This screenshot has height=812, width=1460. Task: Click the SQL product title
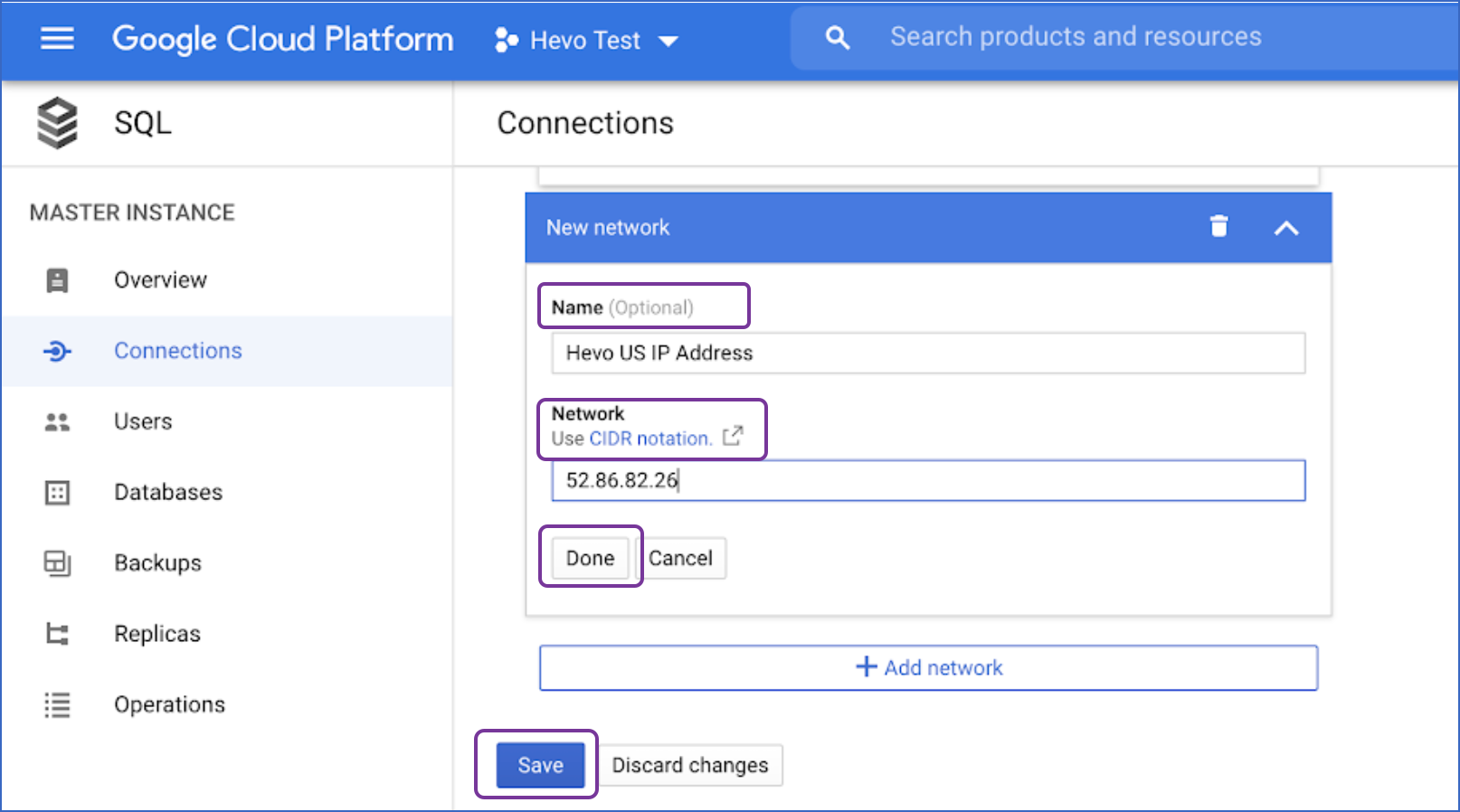[142, 123]
